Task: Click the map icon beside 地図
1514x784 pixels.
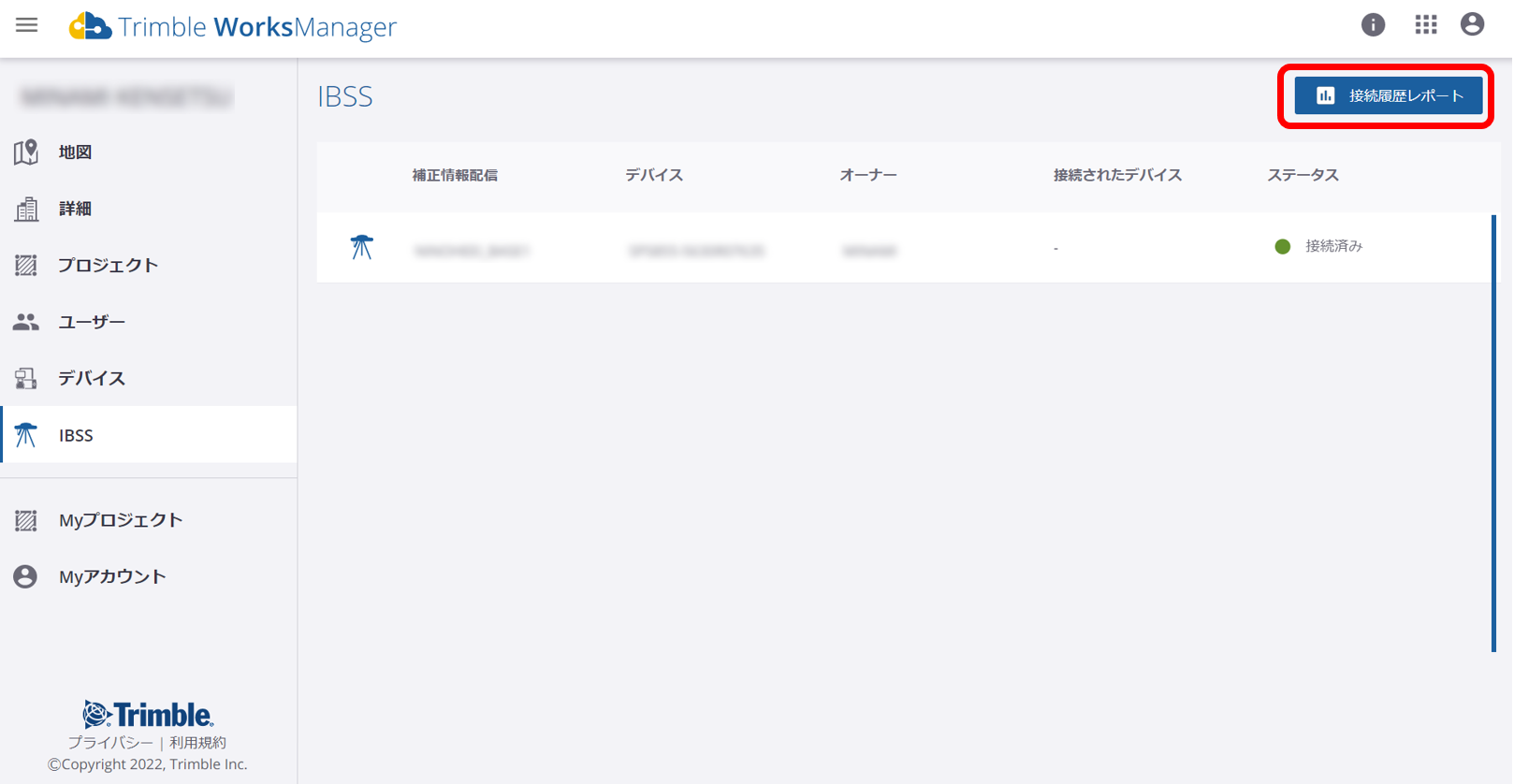Action: (x=26, y=152)
